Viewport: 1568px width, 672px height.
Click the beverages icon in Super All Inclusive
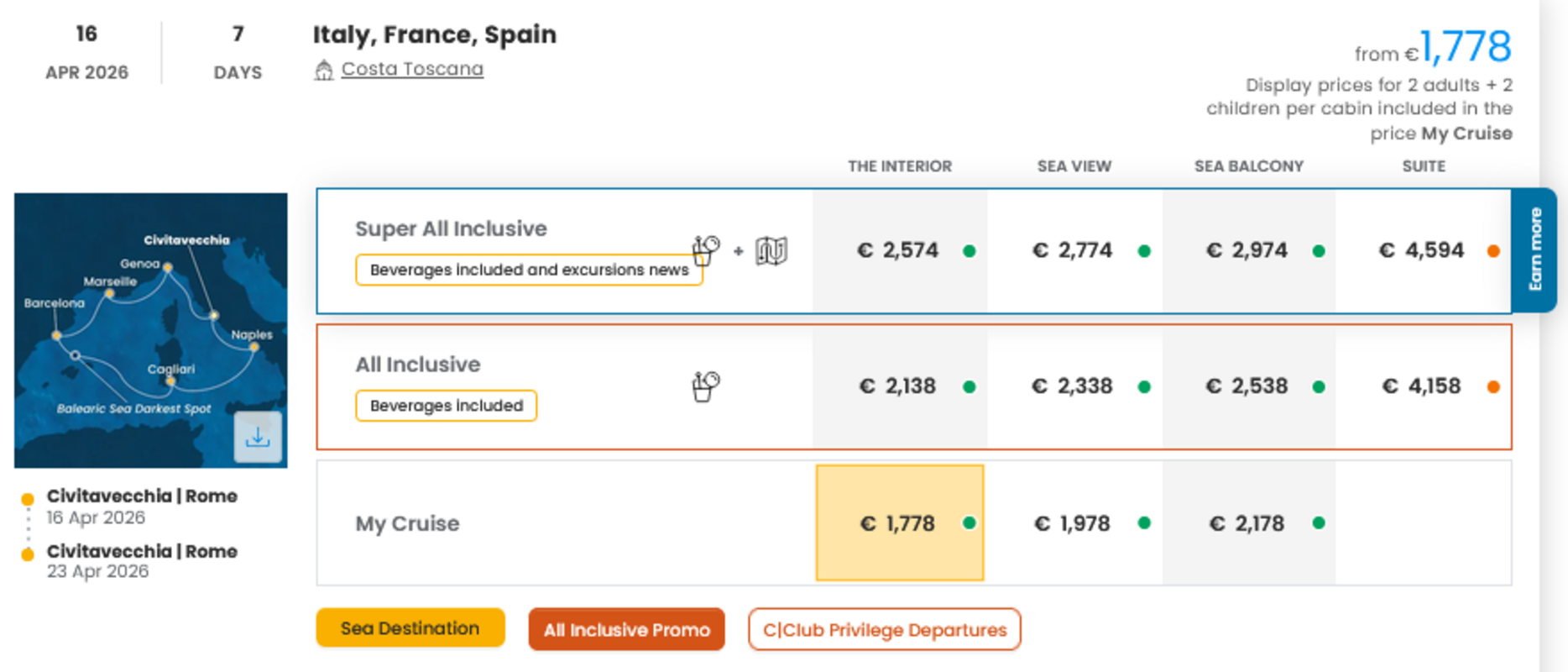tap(705, 250)
